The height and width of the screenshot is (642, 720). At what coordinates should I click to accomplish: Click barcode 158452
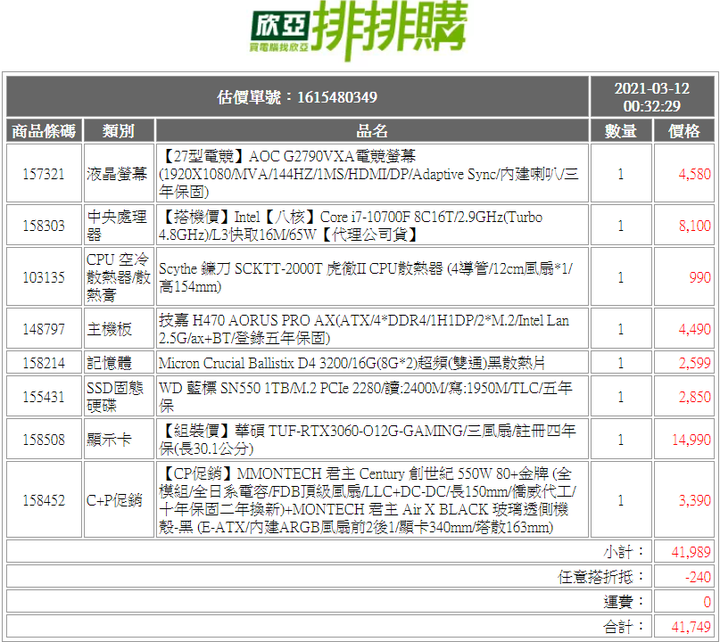[44, 500]
